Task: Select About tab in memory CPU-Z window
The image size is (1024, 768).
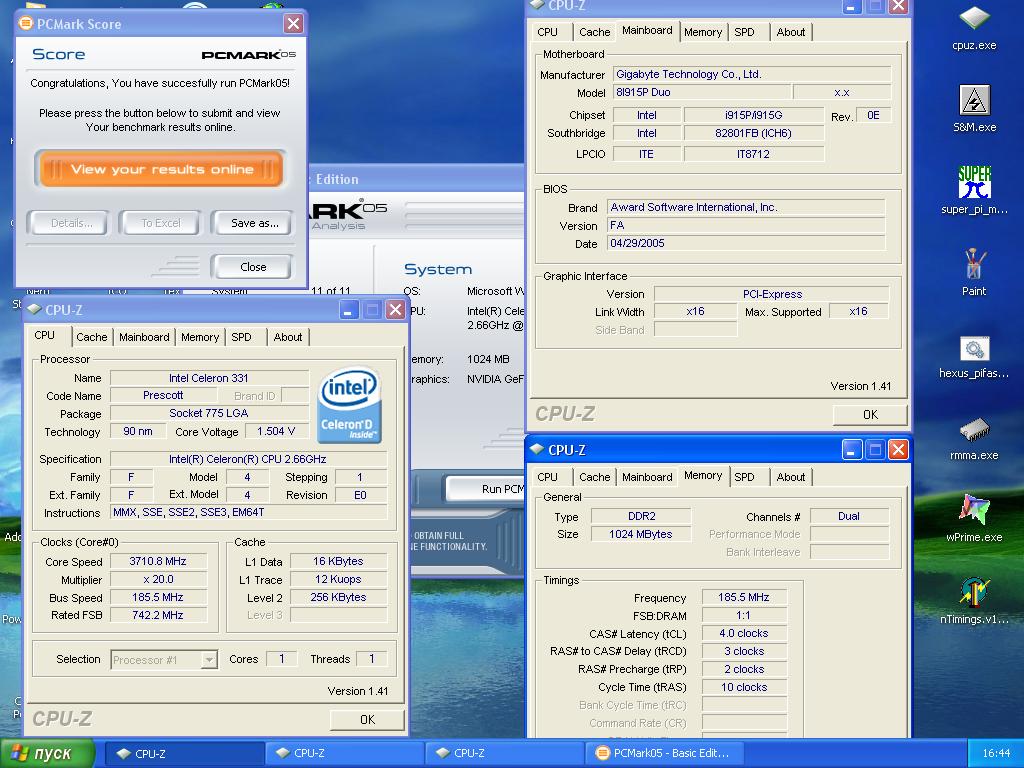Action: pos(790,477)
